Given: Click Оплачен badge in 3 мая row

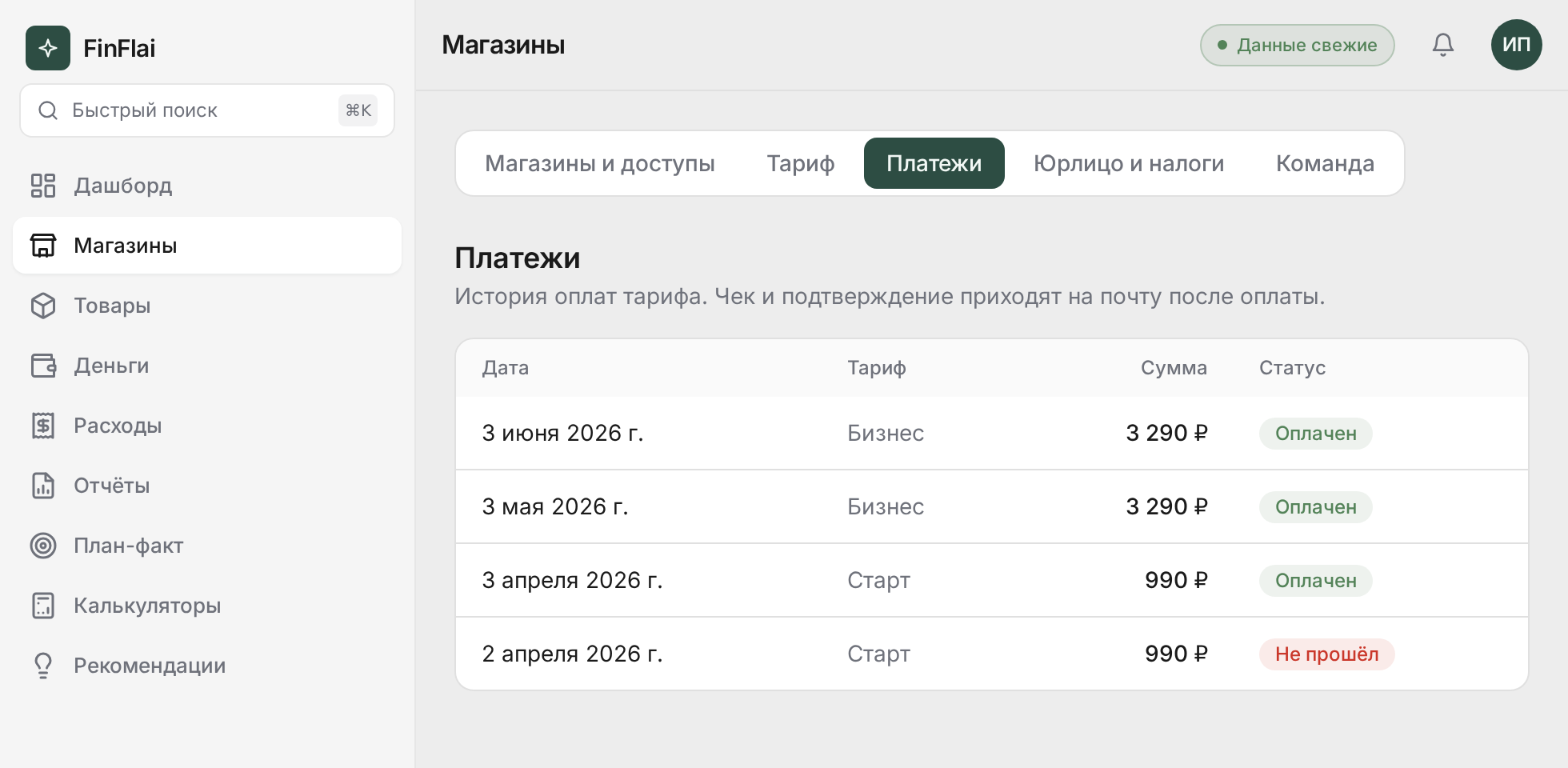Looking at the screenshot, I should click(1316, 507).
